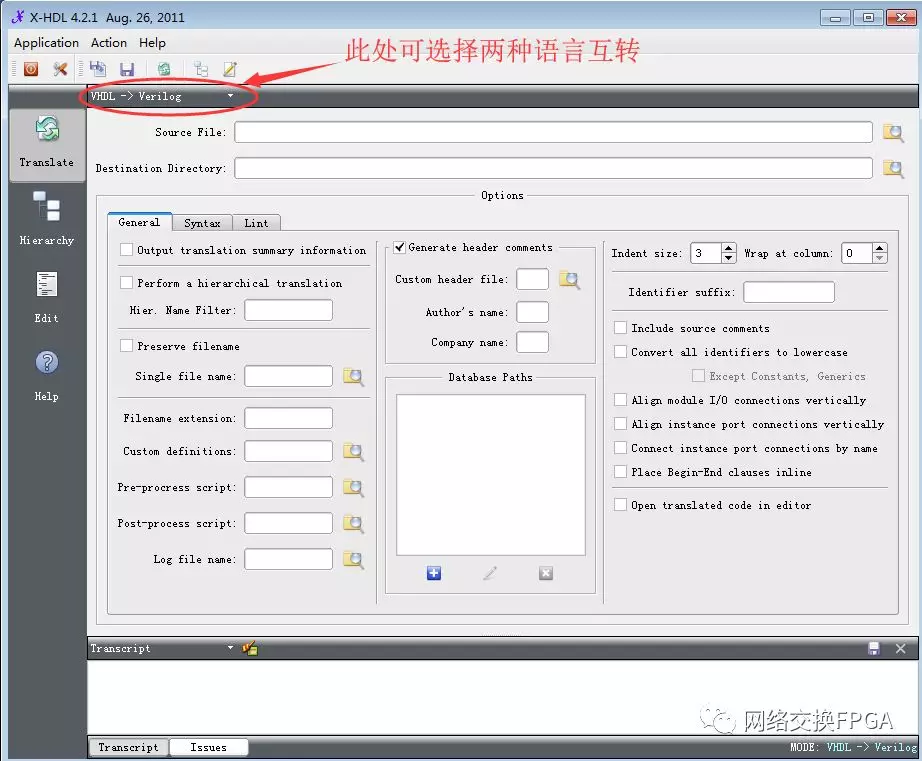The width and height of the screenshot is (922, 761).
Task: Click the Database Paths list box
Action: click(x=490, y=475)
